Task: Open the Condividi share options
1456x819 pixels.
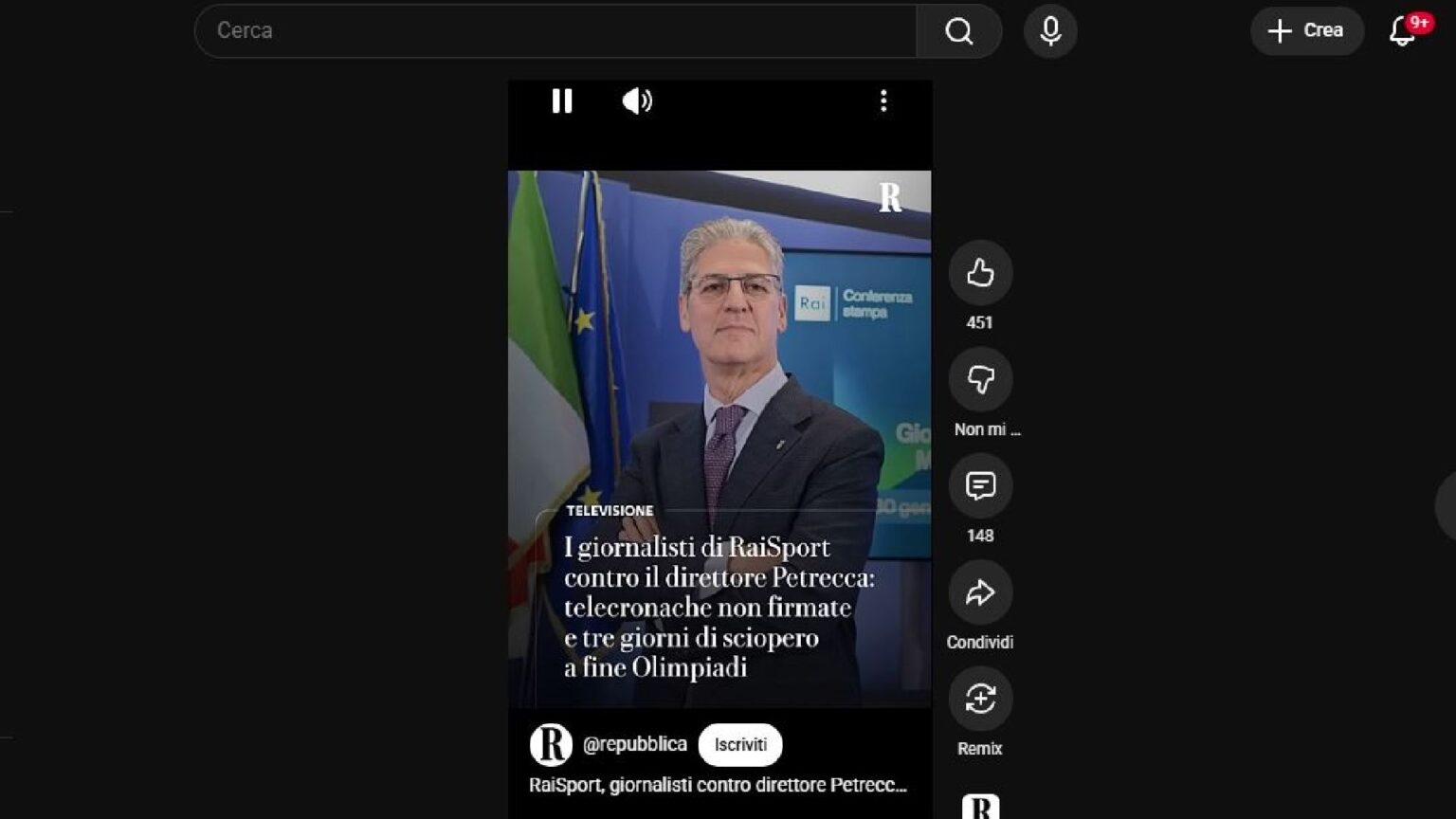Action: tap(980, 593)
